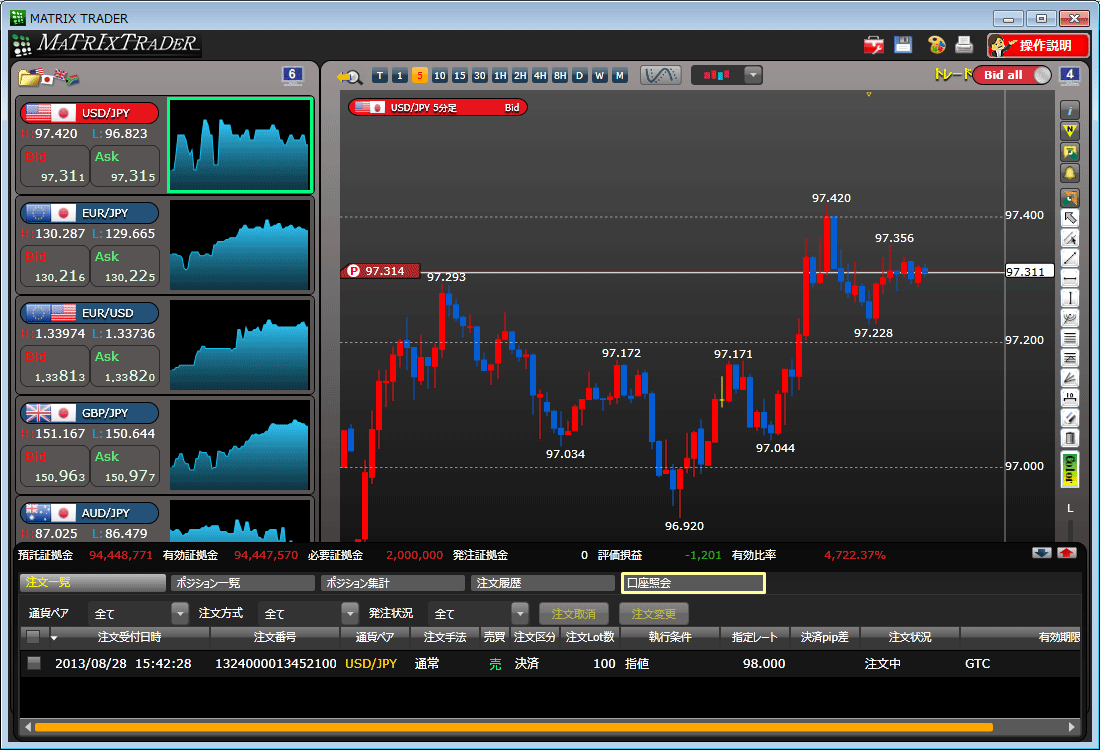This screenshot has width=1100, height=750.
Task: Switch chart to 10-minute timeframe
Action: pyautogui.click(x=439, y=76)
